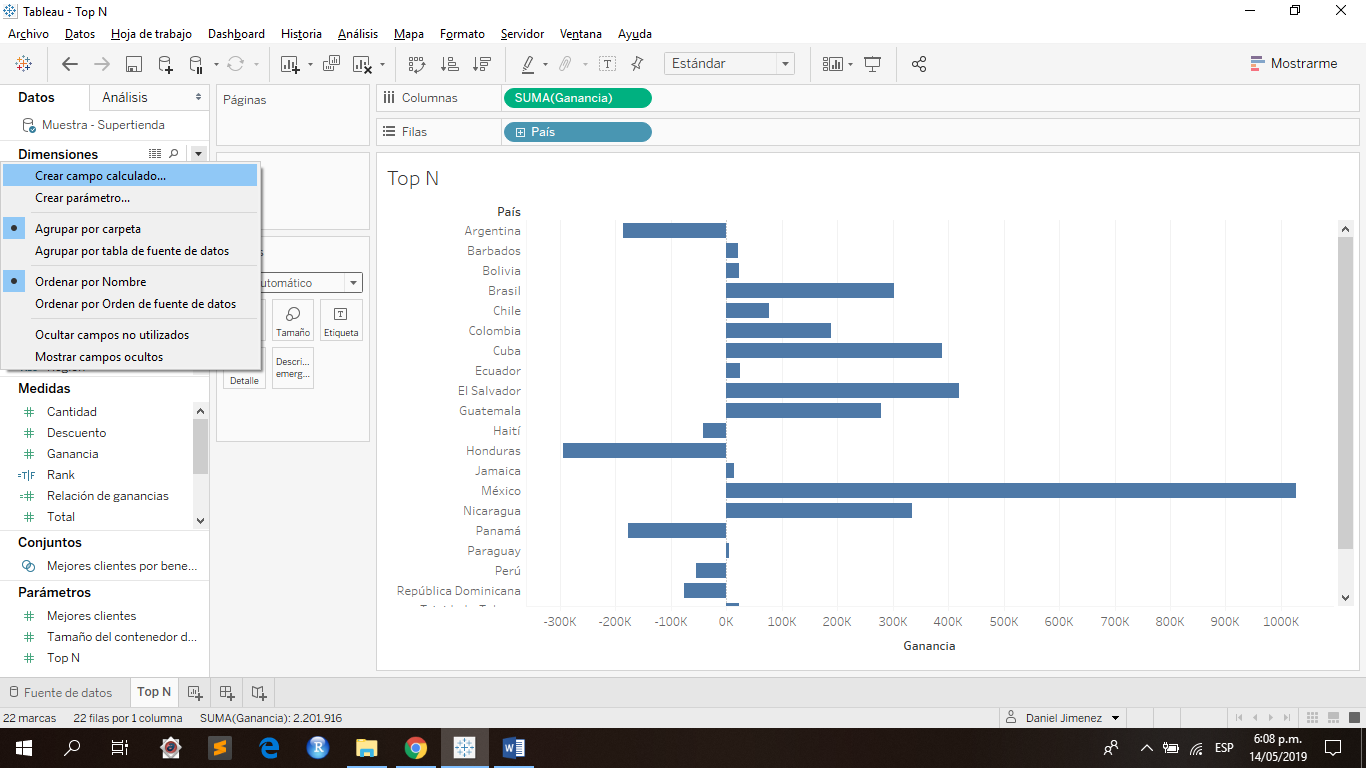The image size is (1366, 768).
Task: Click the save workbook icon
Action: (x=133, y=63)
